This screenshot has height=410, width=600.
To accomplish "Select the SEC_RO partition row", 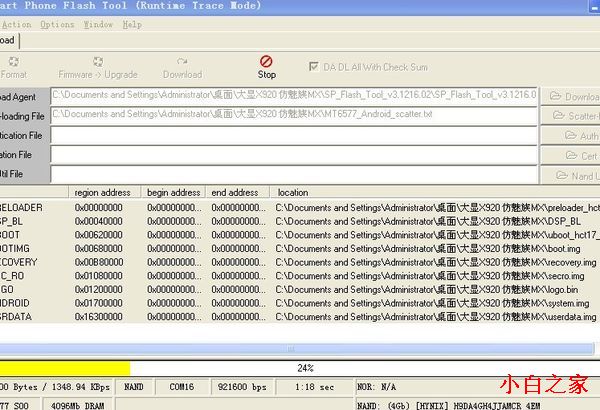I will 300,276.
